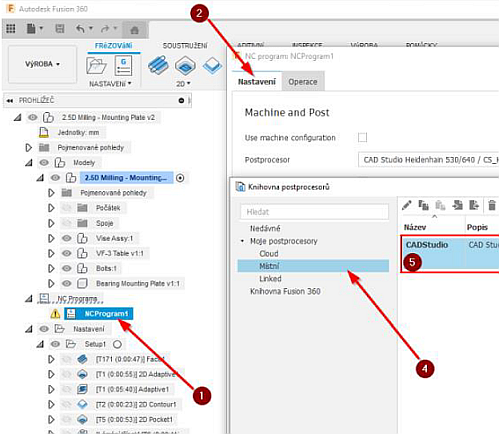Viewport: 499px width, 434px height.
Task: Select Místní under Moje postprocesory
Action: point(313,266)
